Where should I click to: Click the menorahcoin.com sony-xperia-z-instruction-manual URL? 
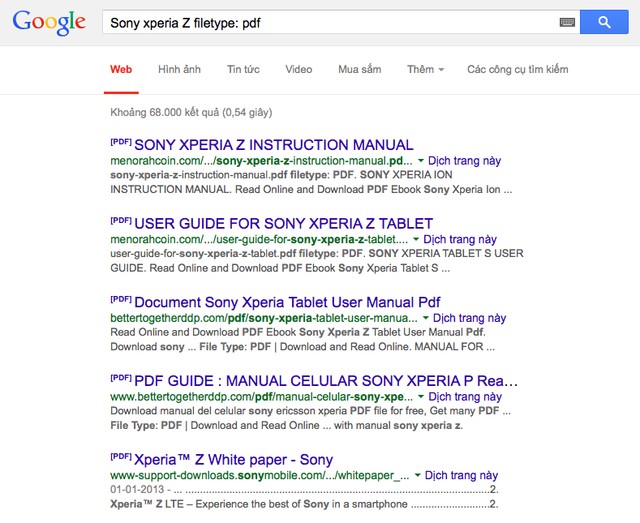coord(261,161)
